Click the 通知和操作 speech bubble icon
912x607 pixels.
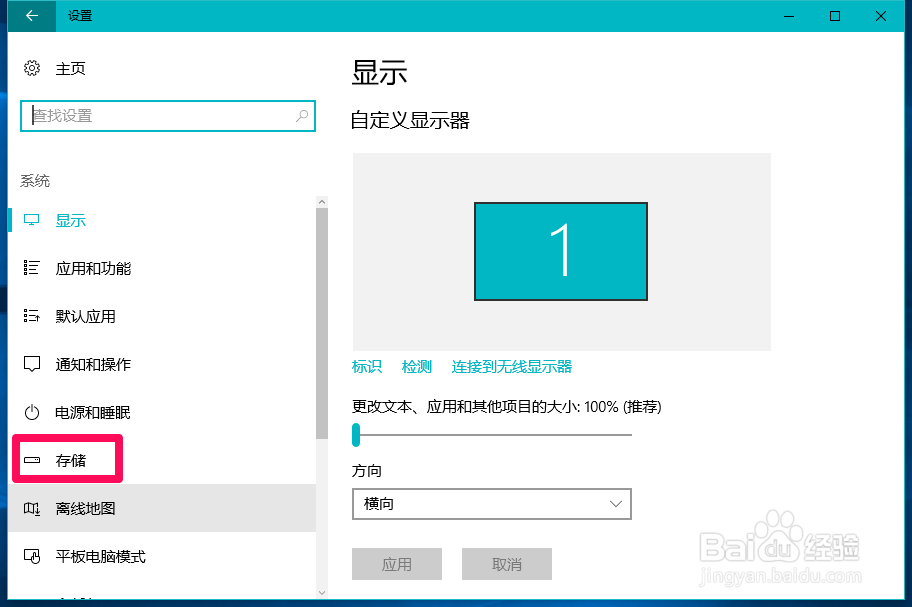pyautogui.click(x=31, y=364)
